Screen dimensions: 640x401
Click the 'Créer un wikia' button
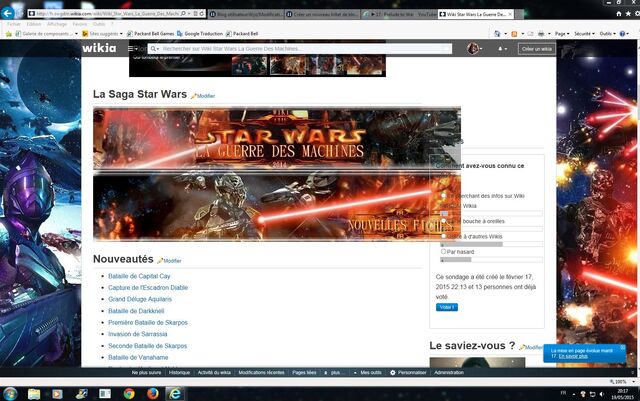[x=536, y=49]
